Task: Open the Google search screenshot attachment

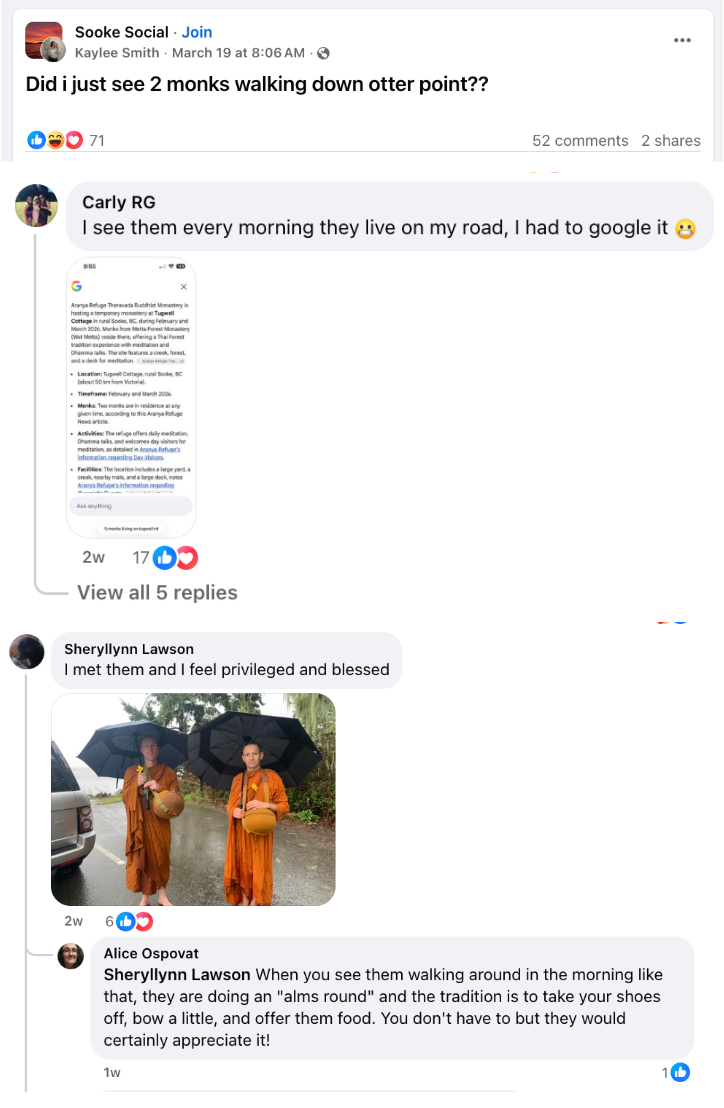Action: pos(131,398)
